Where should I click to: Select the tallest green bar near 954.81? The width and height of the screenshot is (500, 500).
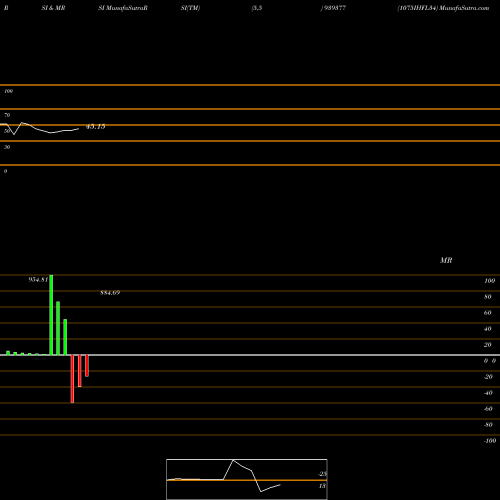click(x=51, y=315)
